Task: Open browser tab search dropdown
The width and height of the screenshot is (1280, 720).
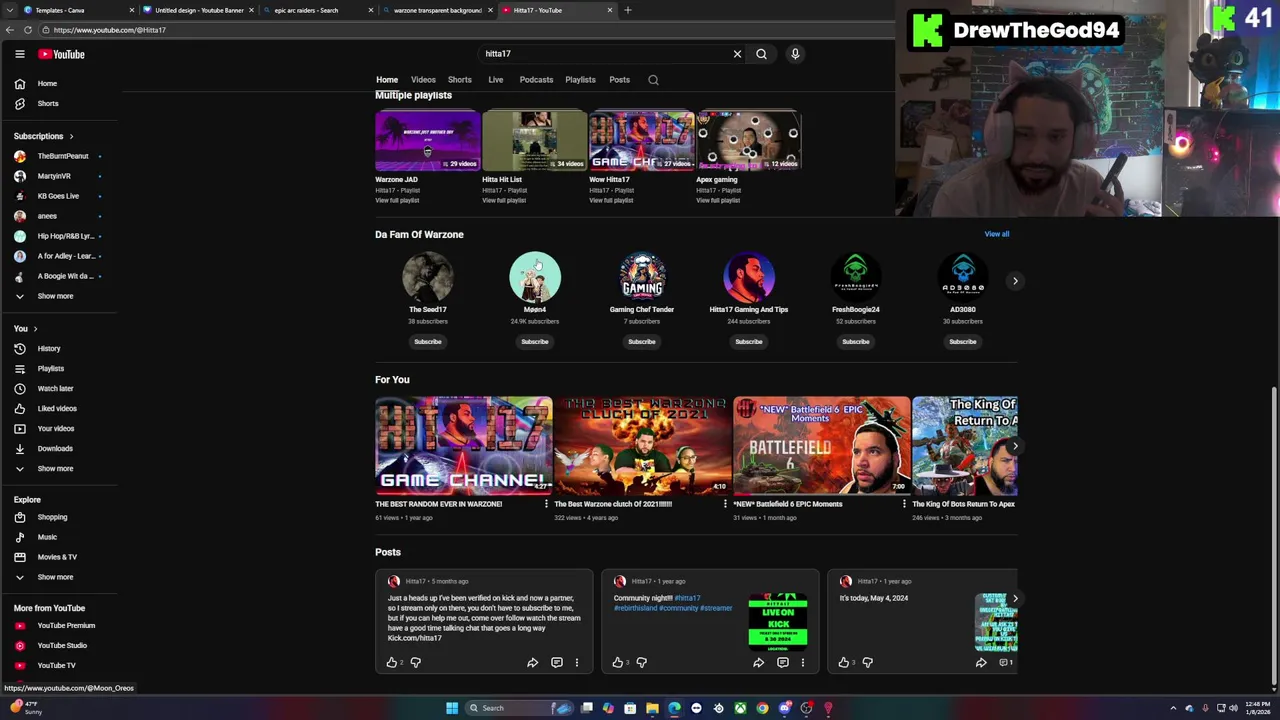Action: point(10,10)
